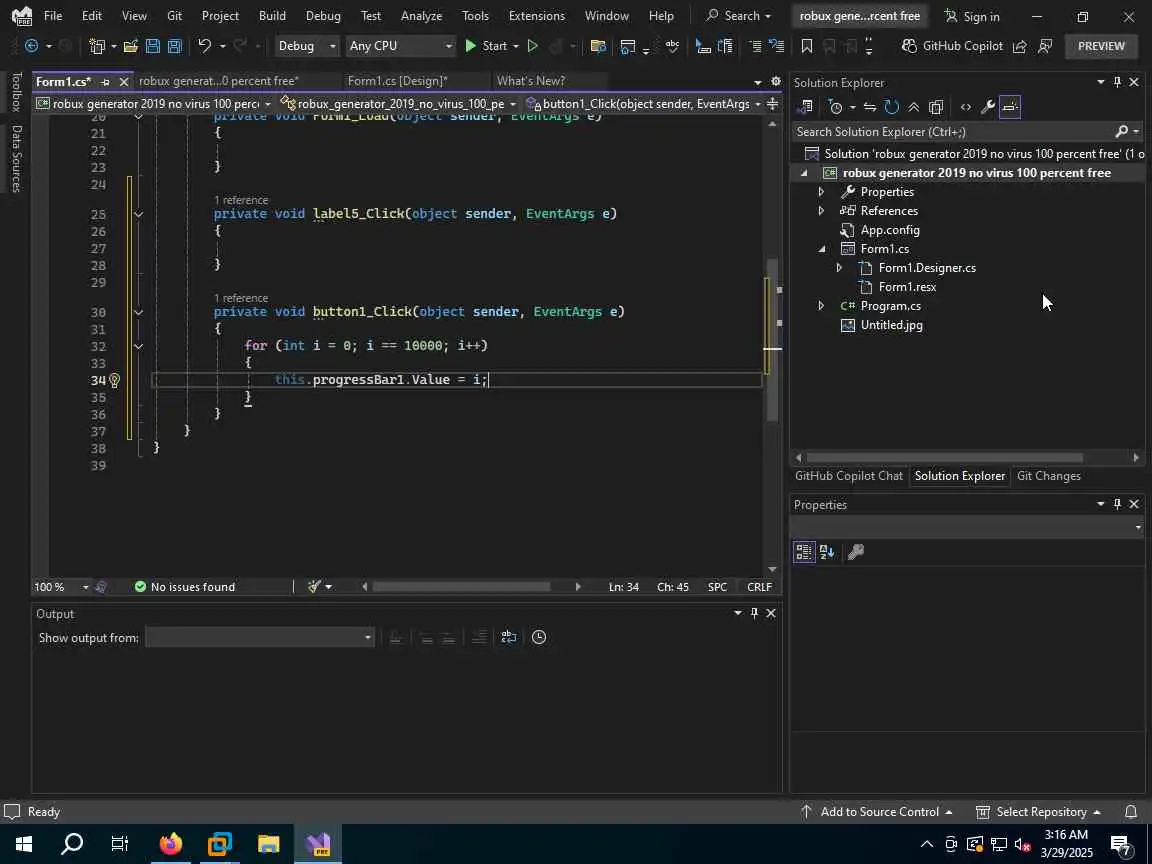Open the Debug configuration dropdown
This screenshot has height=864, width=1152.
click(x=306, y=46)
